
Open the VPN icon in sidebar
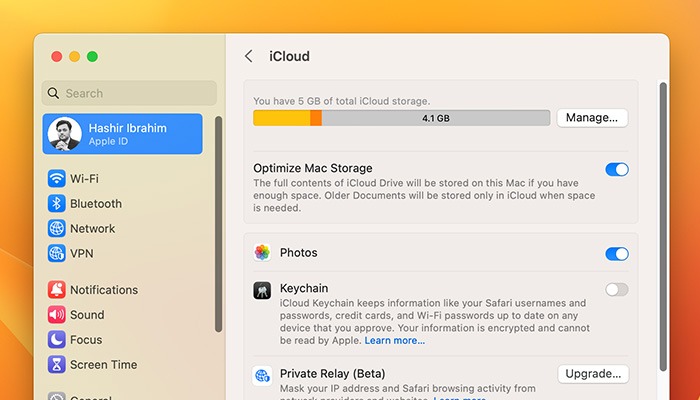(x=57, y=254)
